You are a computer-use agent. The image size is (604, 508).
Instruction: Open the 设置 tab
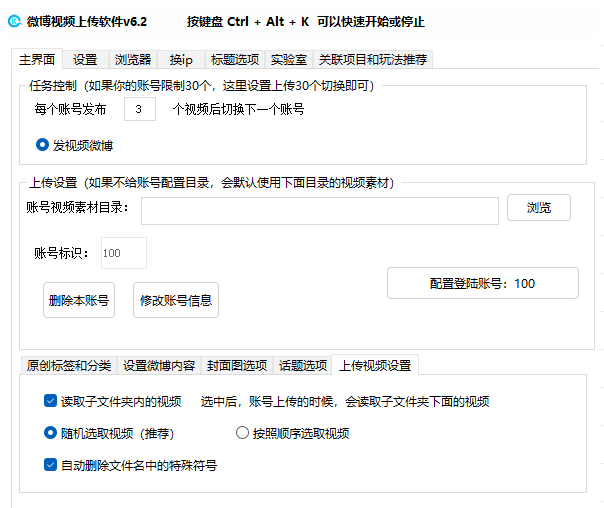click(85, 60)
